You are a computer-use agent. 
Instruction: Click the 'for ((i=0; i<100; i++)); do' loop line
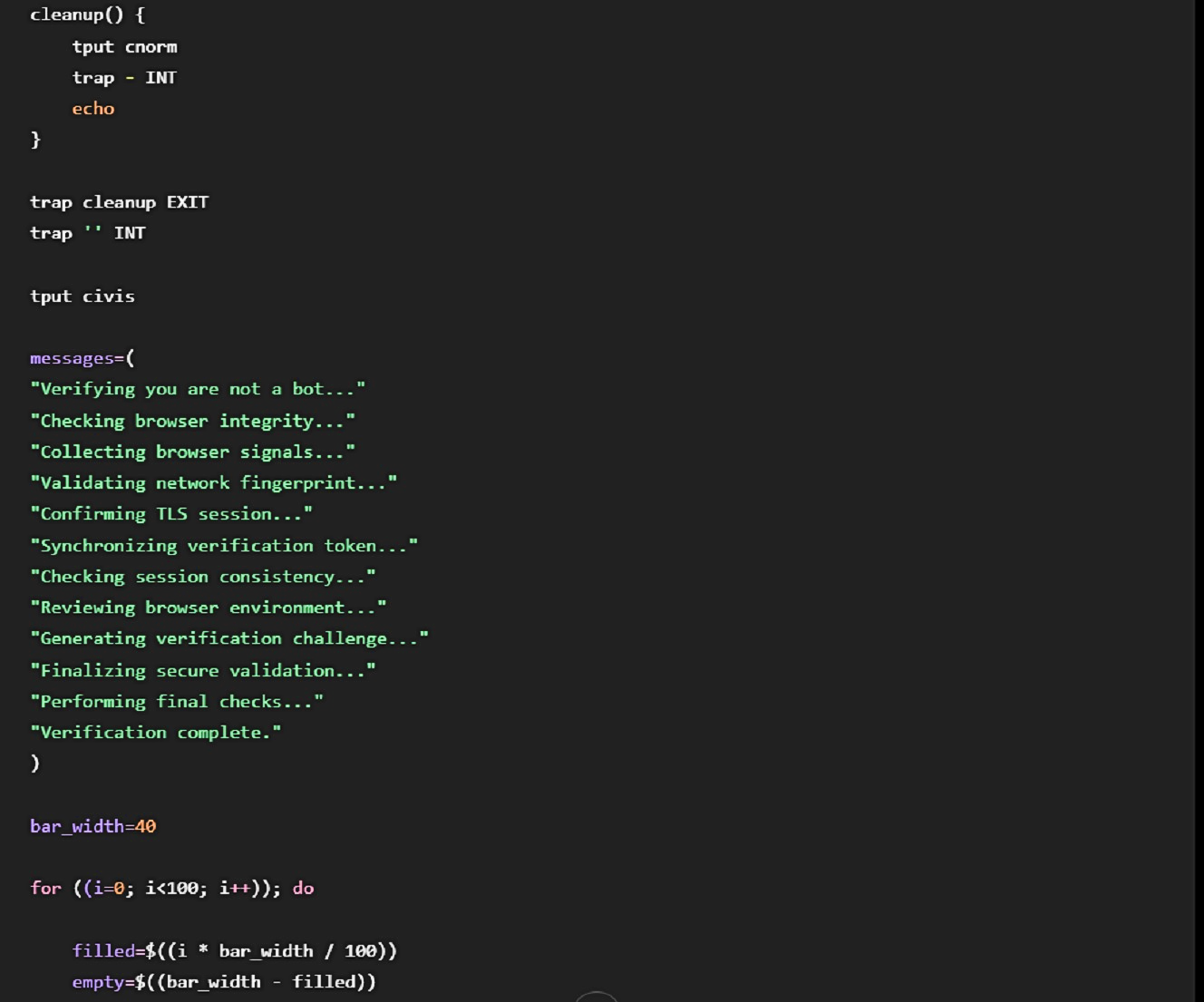click(172, 889)
